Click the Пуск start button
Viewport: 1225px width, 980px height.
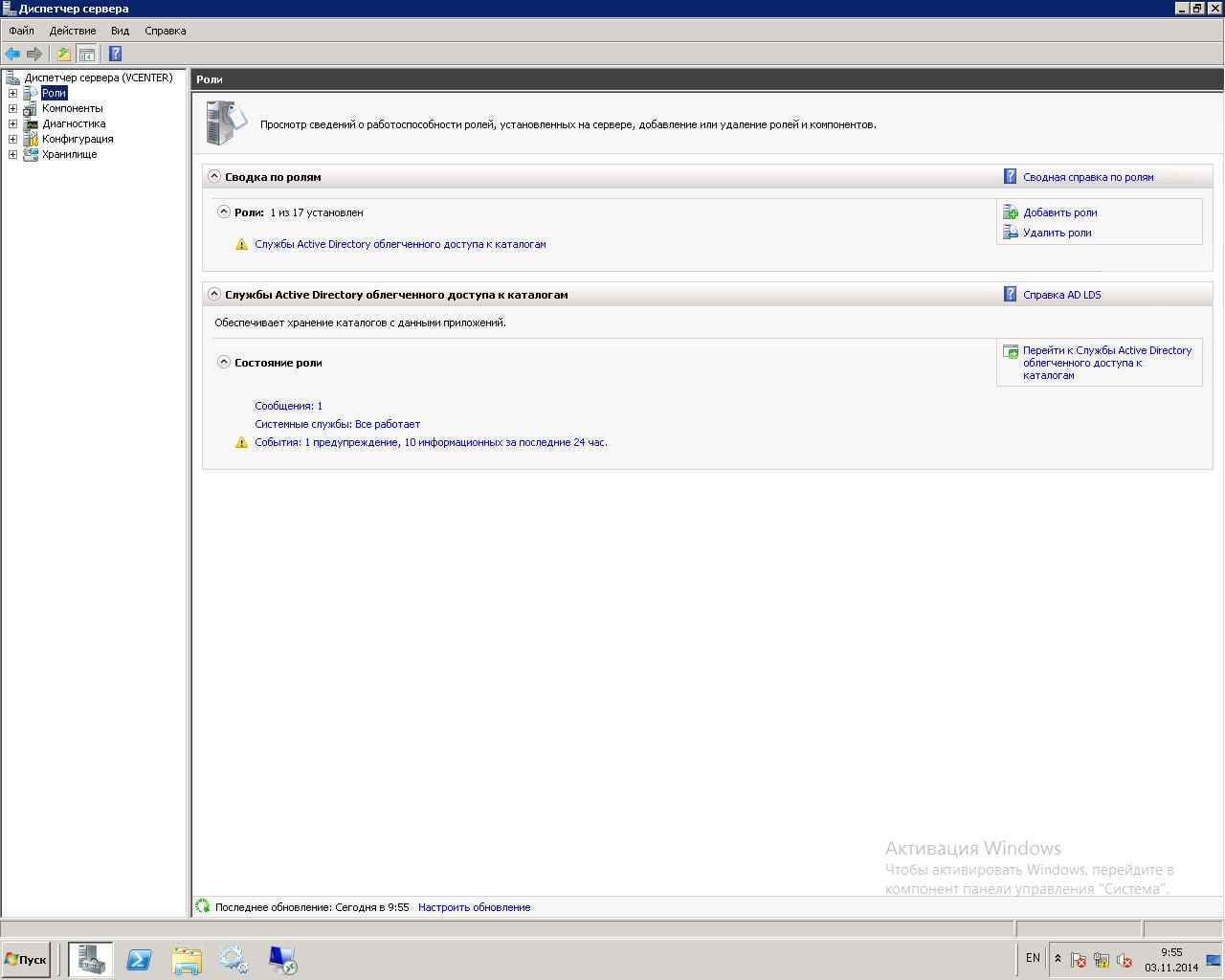27,959
